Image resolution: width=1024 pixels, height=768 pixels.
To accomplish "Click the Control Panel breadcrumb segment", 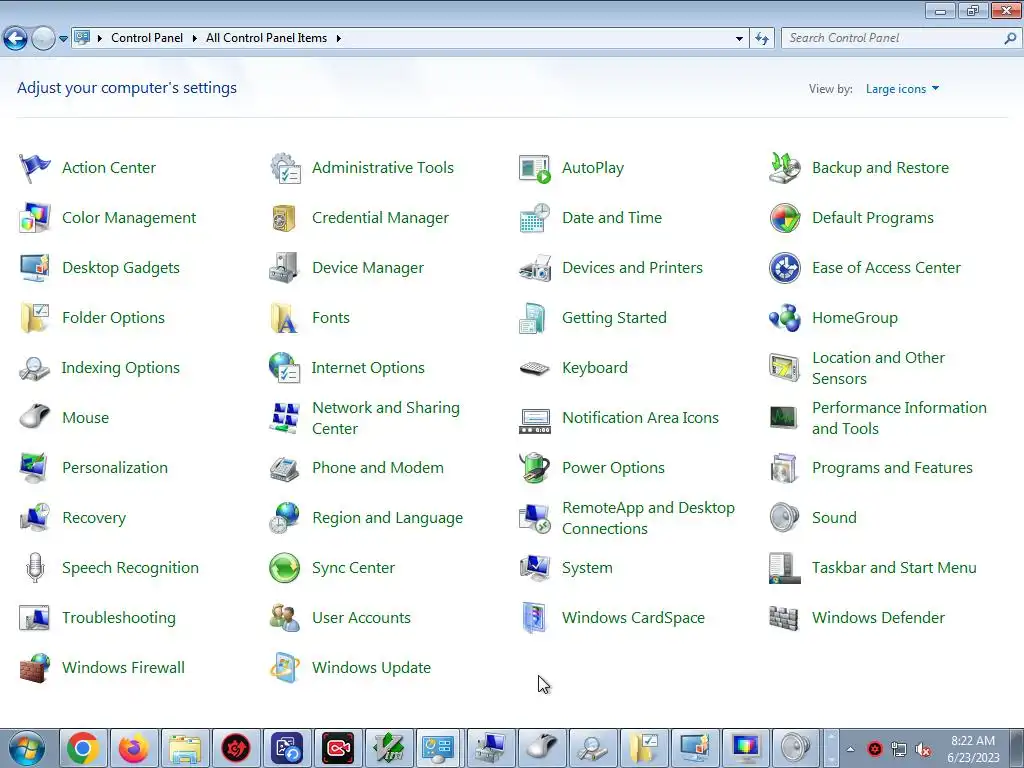I will tap(147, 38).
